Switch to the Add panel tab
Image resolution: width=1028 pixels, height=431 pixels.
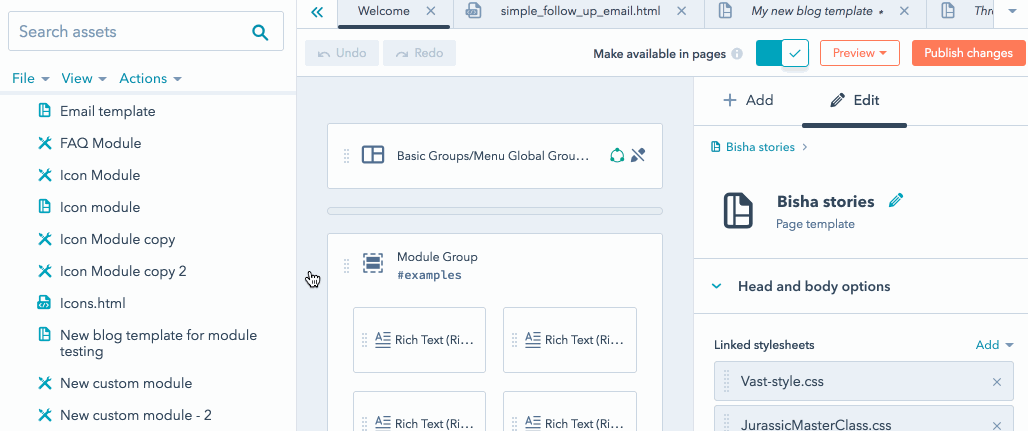click(x=748, y=100)
